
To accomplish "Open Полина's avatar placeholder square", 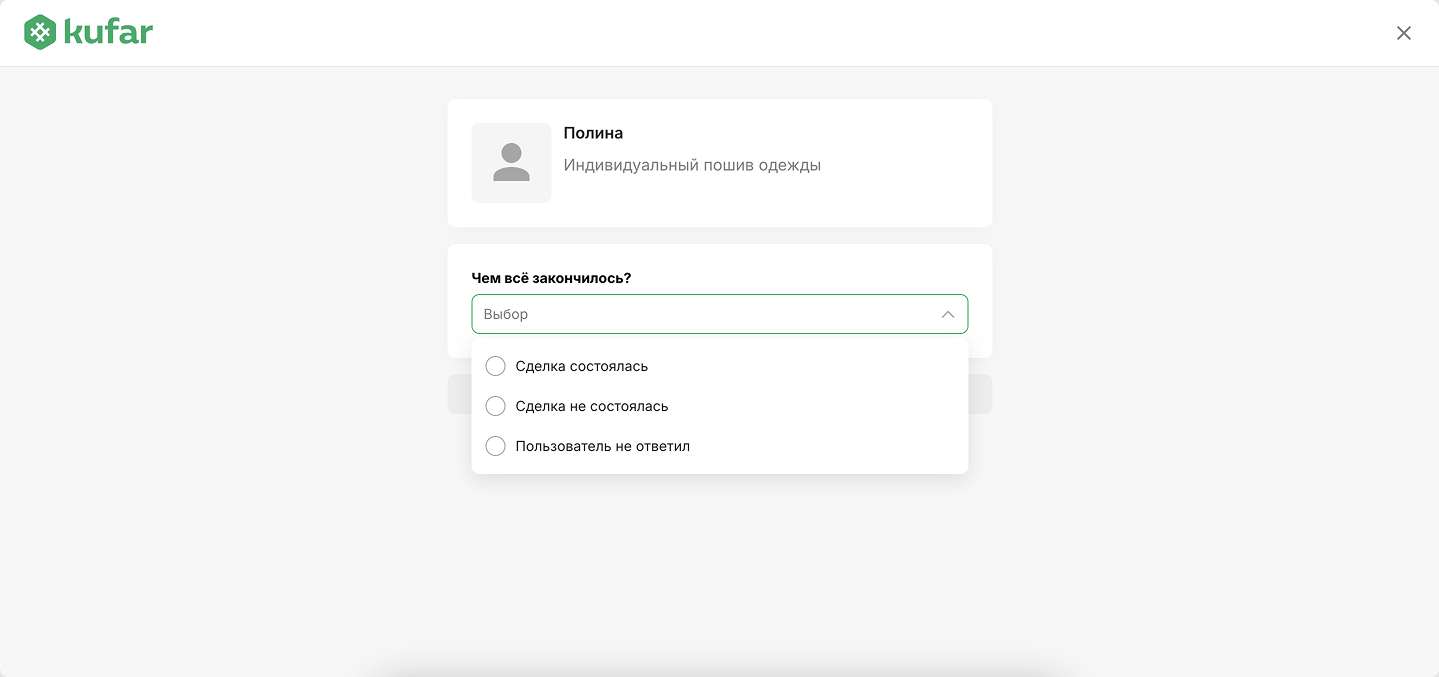I will click(x=511, y=163).
